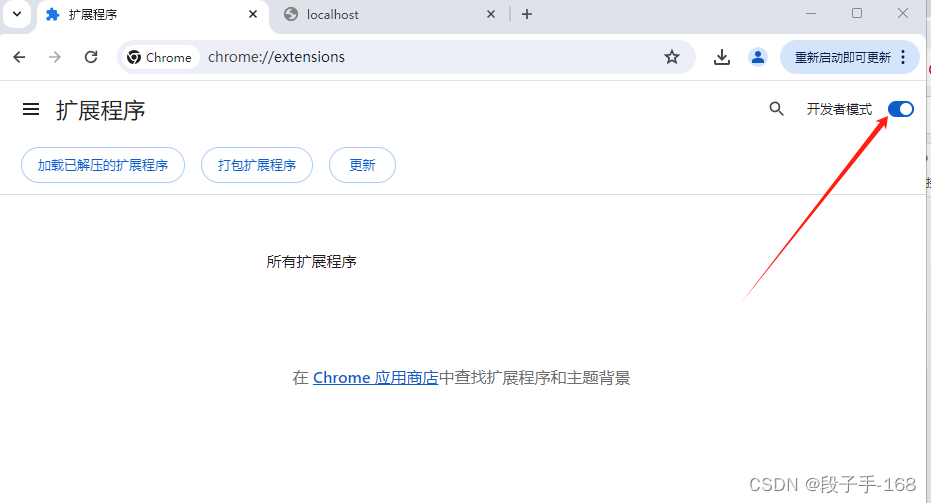Image resolution: width=931 pixels, height=503 pixels.
Task: Open the user profile avatar
Action: tap(758, 57)
